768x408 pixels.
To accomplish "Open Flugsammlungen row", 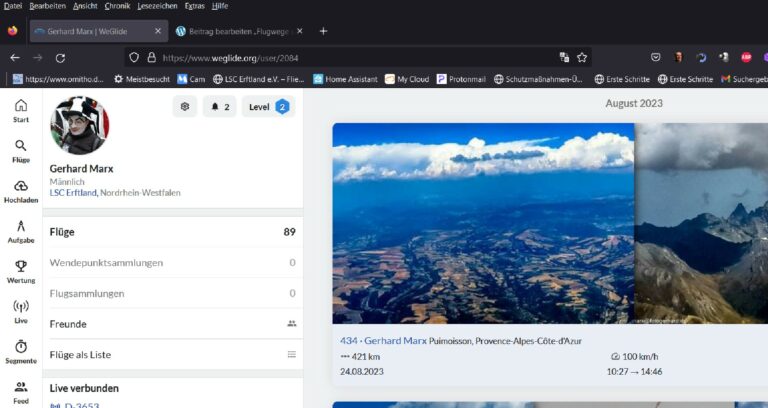I will (172, 293).
